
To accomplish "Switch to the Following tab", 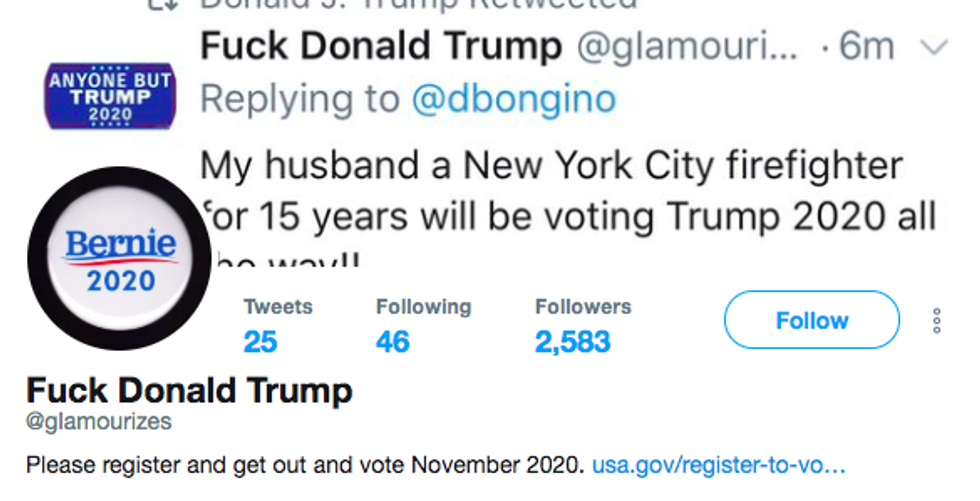I will (x=423, y=325).
